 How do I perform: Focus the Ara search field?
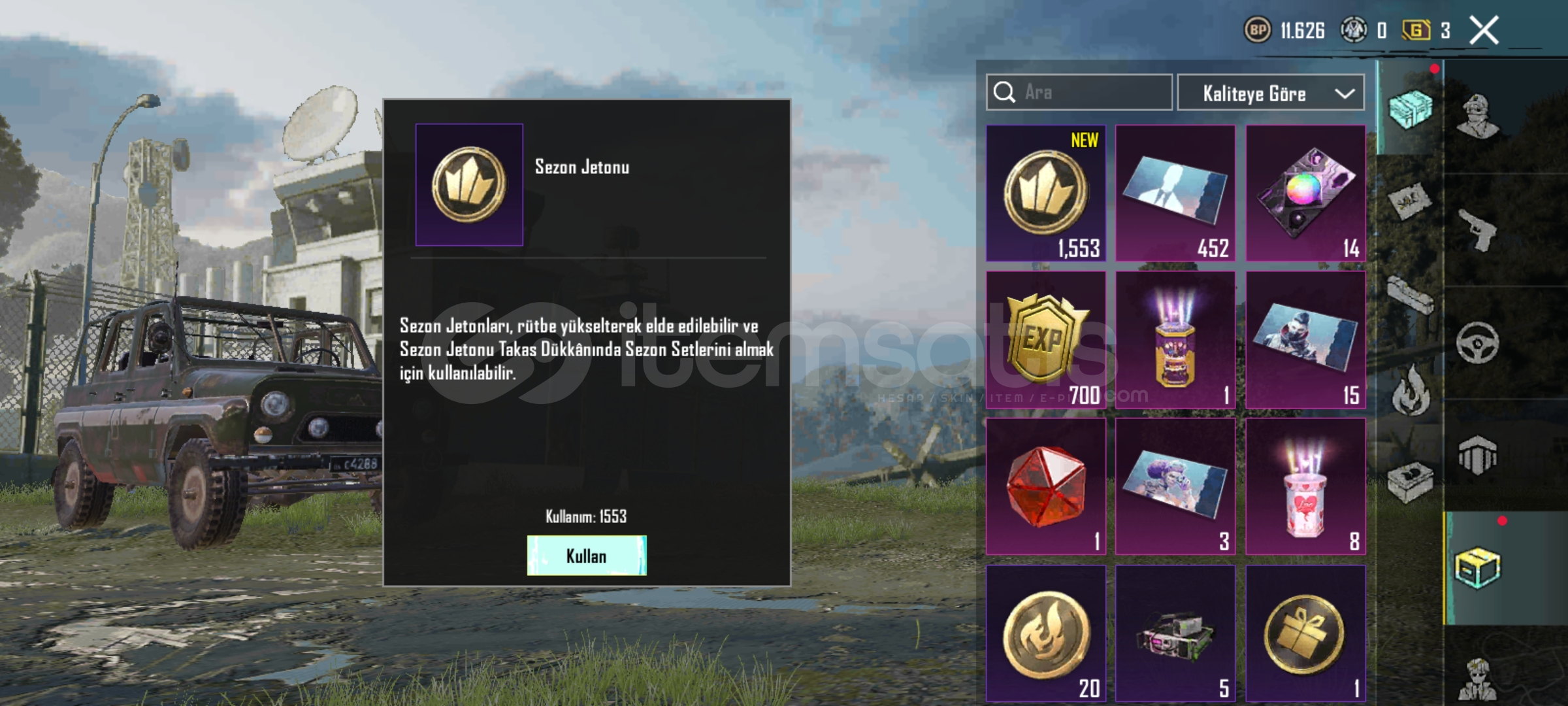[1079, 92]
